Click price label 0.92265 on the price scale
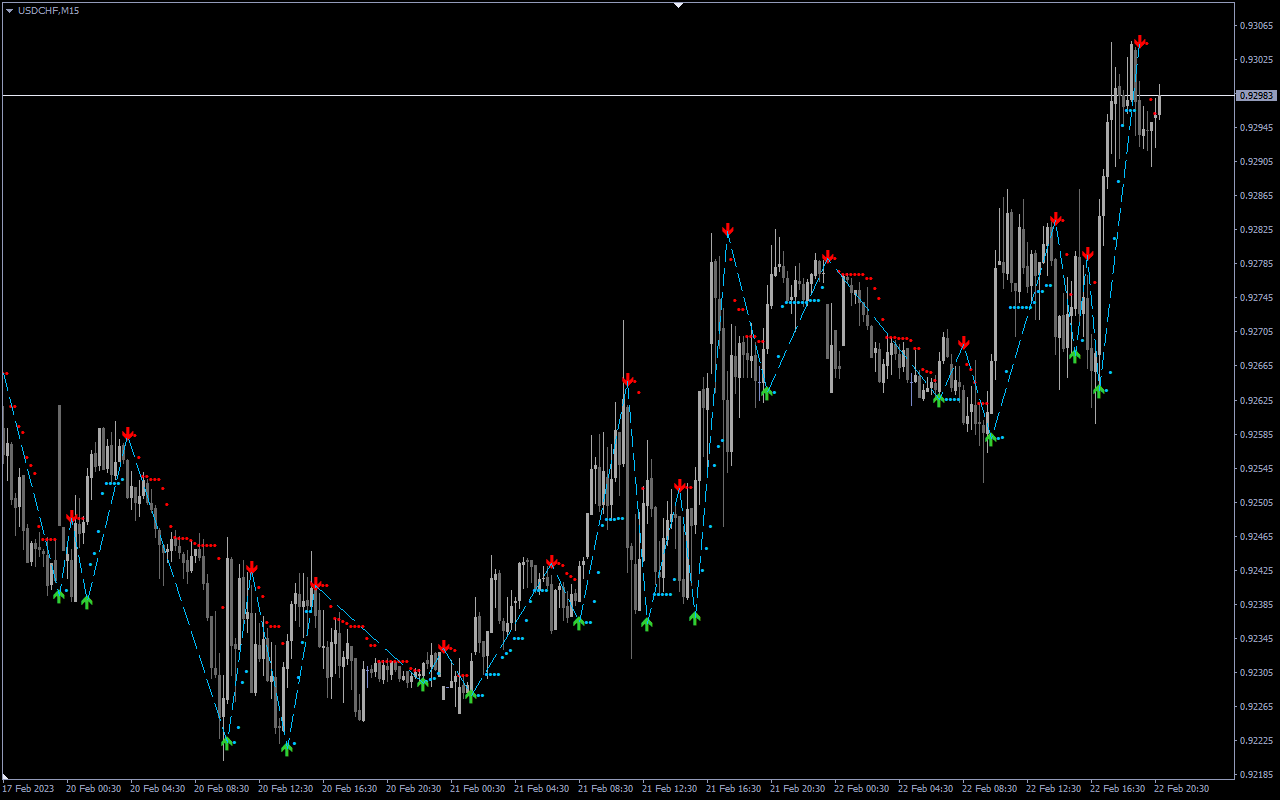 1256,707
